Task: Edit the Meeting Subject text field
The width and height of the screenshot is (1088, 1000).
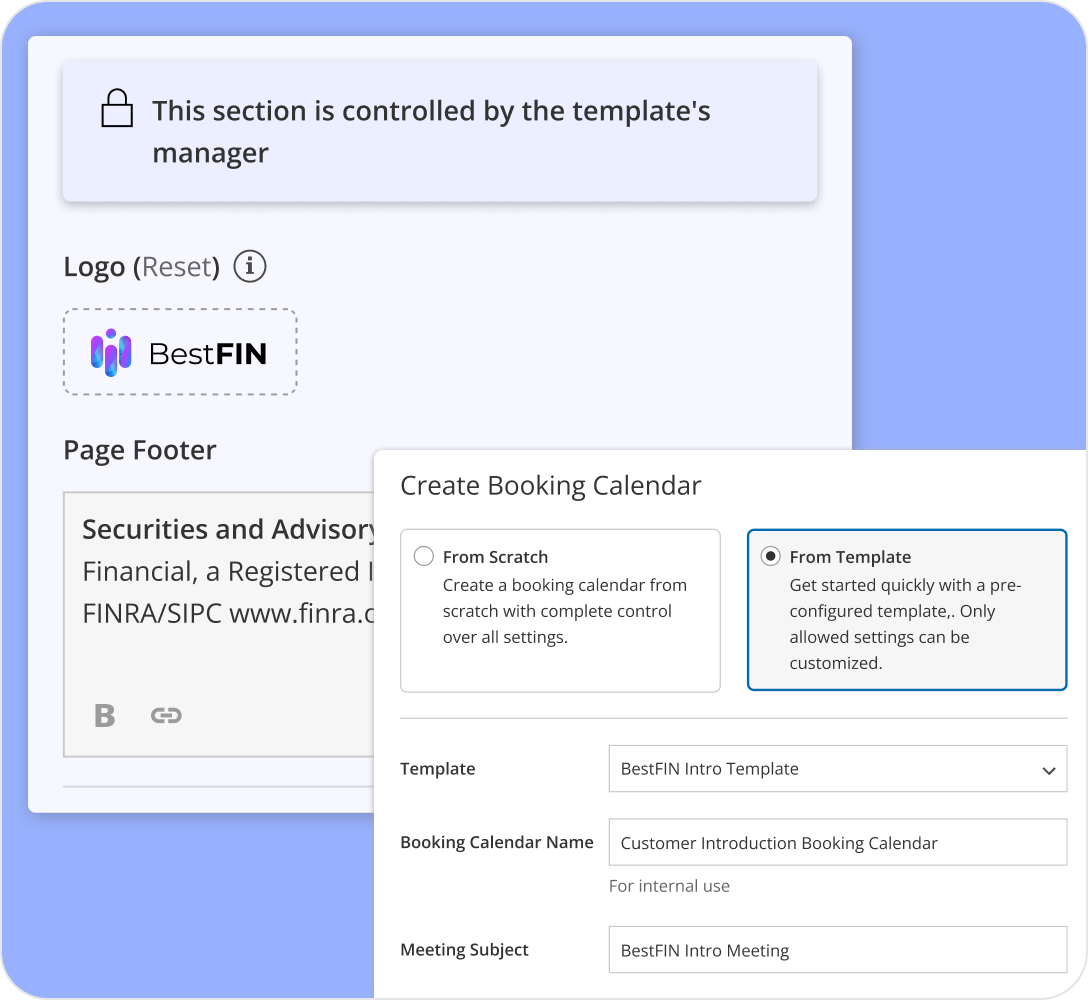Action: click(838, 949)
